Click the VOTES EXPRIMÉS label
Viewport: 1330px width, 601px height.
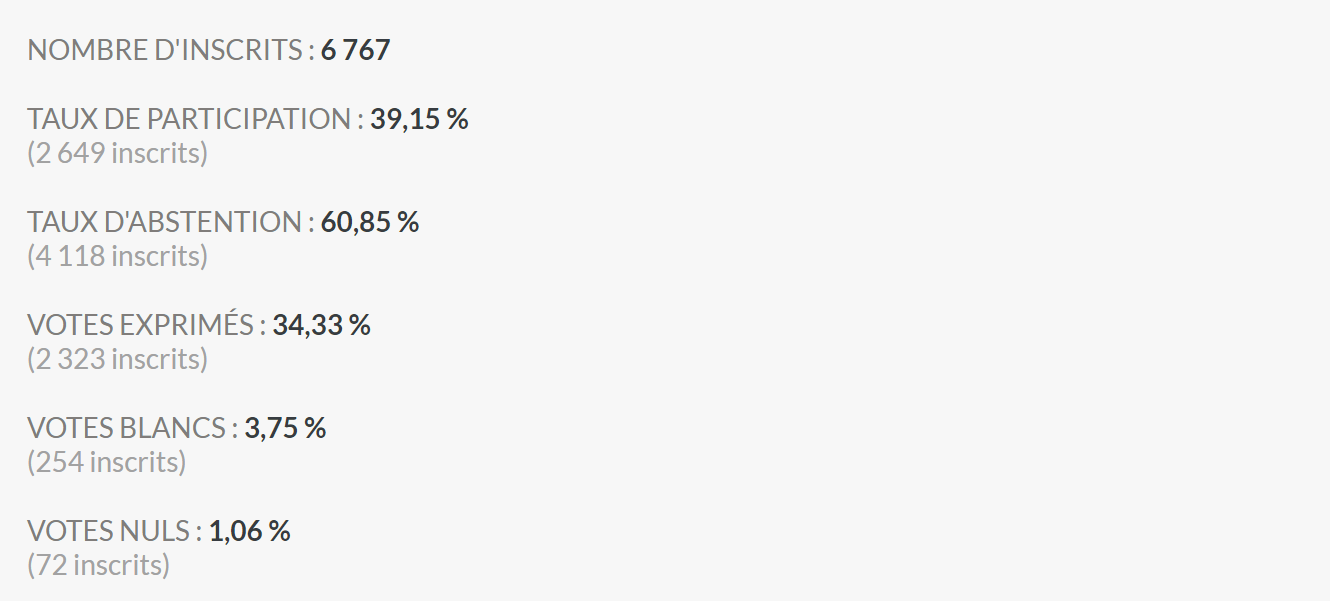[140, 325]
